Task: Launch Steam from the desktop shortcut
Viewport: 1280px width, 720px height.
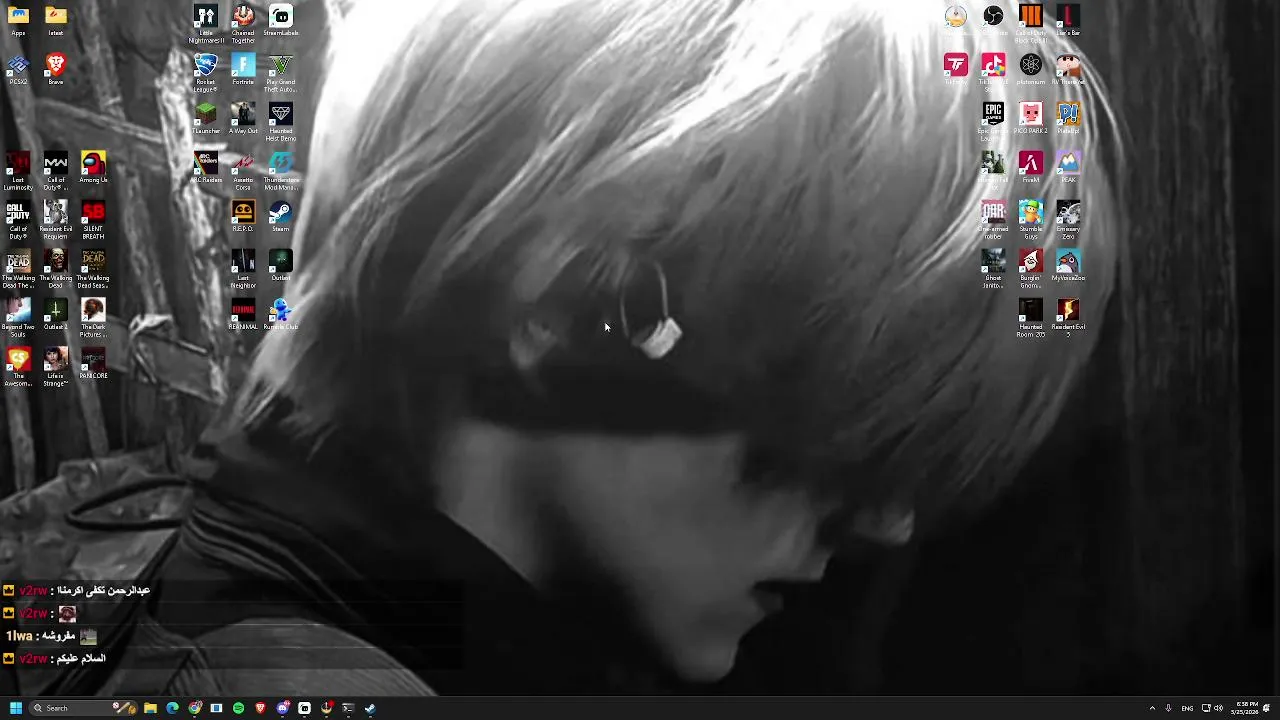Action: [281, 216]
